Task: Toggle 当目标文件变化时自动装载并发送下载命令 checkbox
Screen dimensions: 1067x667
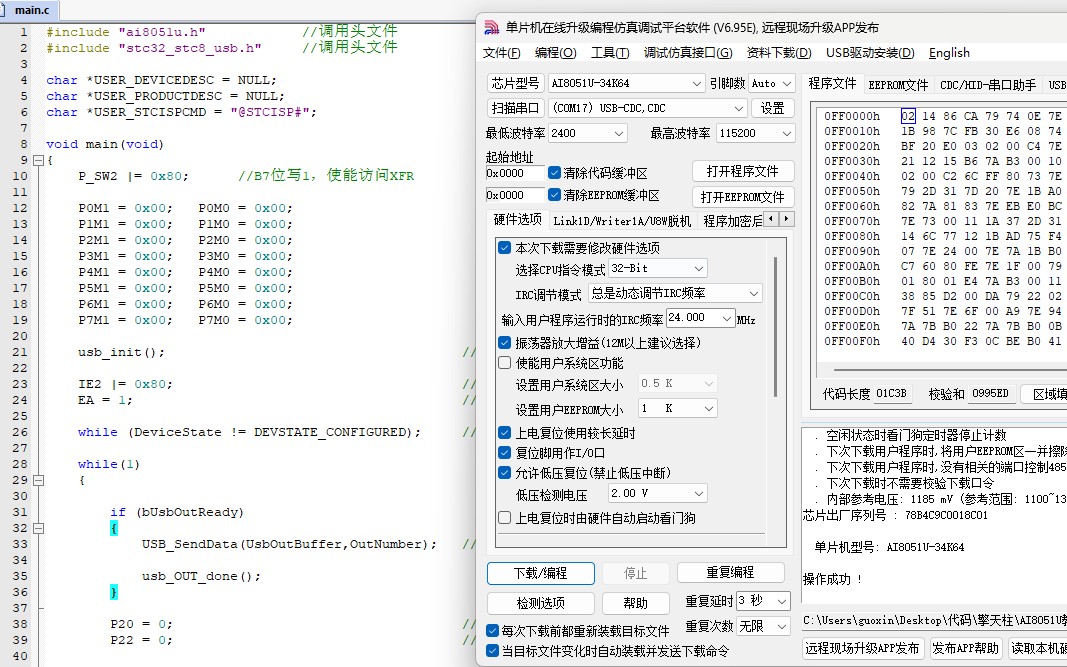Action: coord(493,651)
